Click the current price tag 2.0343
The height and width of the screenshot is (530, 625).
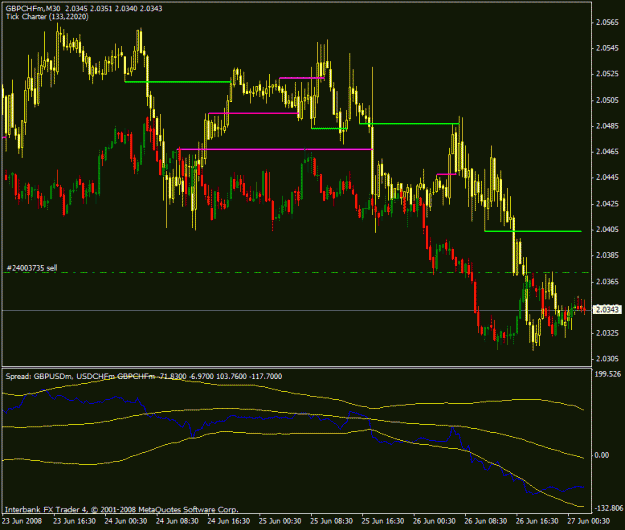pyautogui.click(x=607, y=310)
